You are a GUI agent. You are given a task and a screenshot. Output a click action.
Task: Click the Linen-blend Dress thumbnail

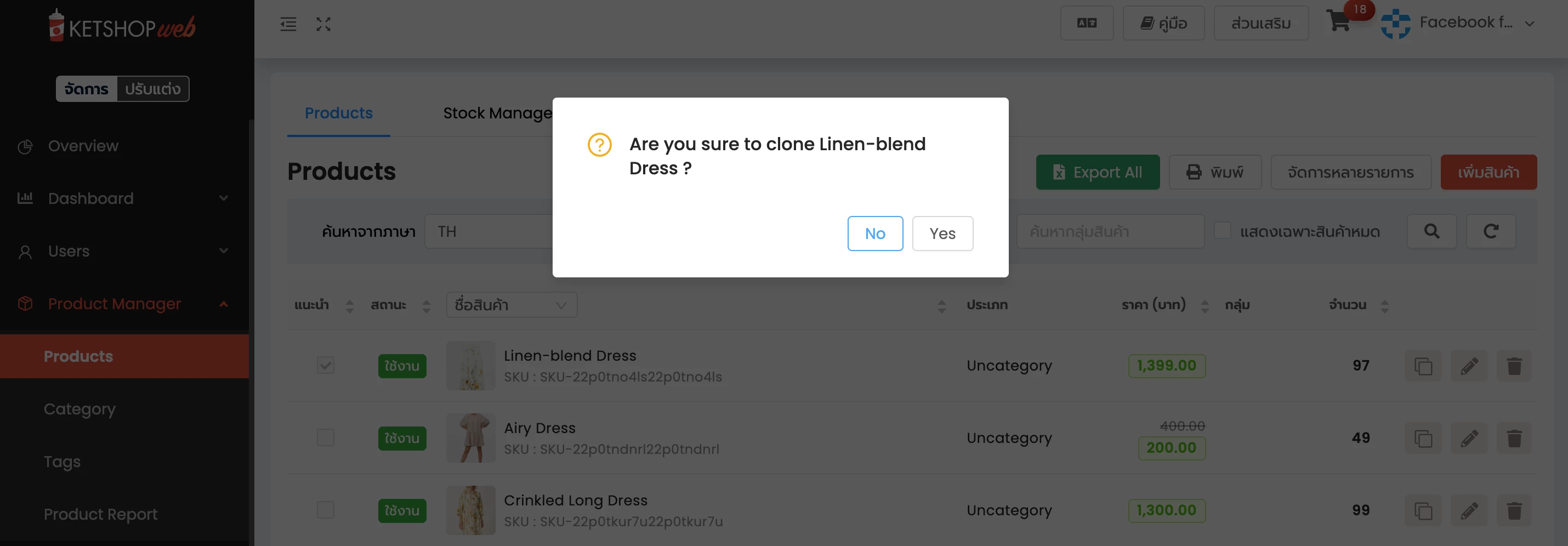[470, 365]
